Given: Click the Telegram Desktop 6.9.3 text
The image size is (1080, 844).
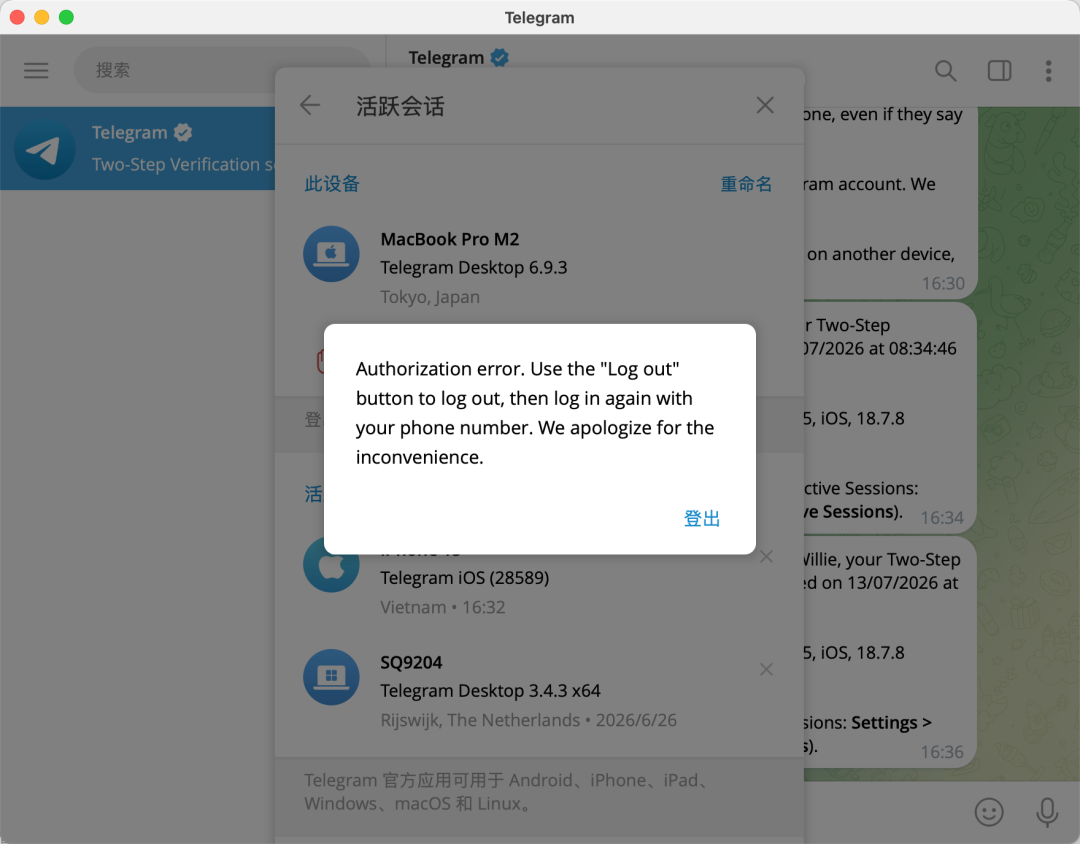Looking at the screenshot, I should click(x=474, y=267).
